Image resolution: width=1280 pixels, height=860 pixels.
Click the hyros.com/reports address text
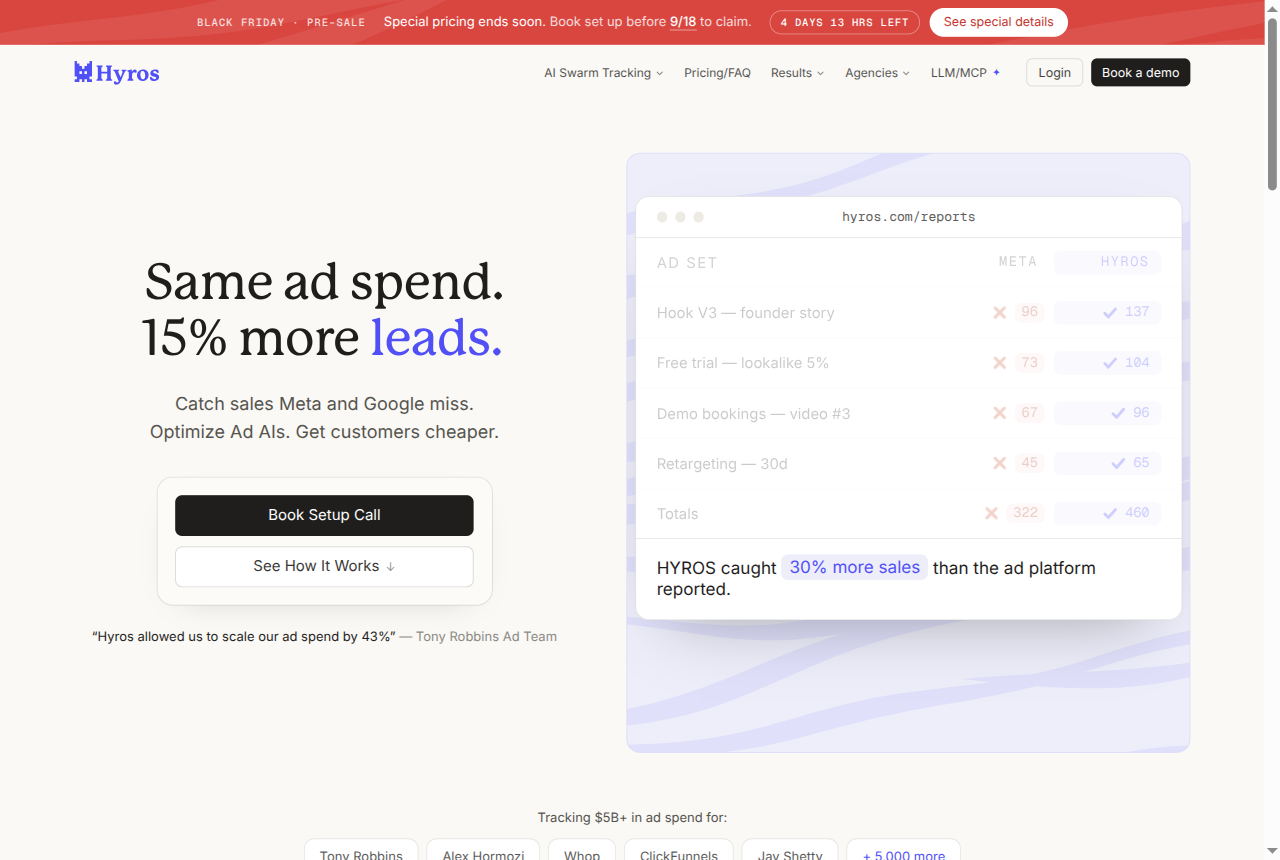pyautogui.click(x=908, y=217)
